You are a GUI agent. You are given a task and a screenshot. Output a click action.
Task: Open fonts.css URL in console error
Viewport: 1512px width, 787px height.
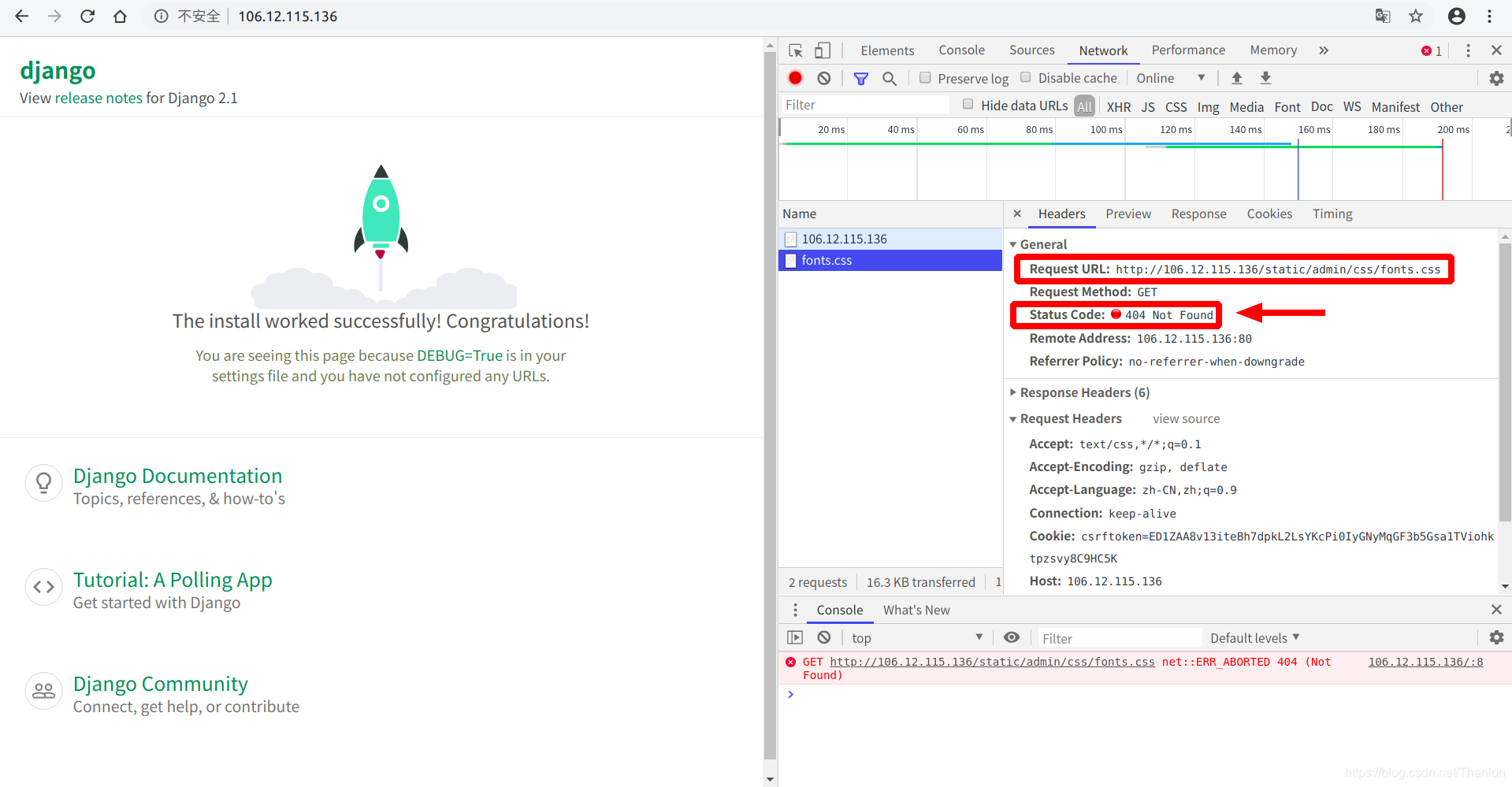992,662
